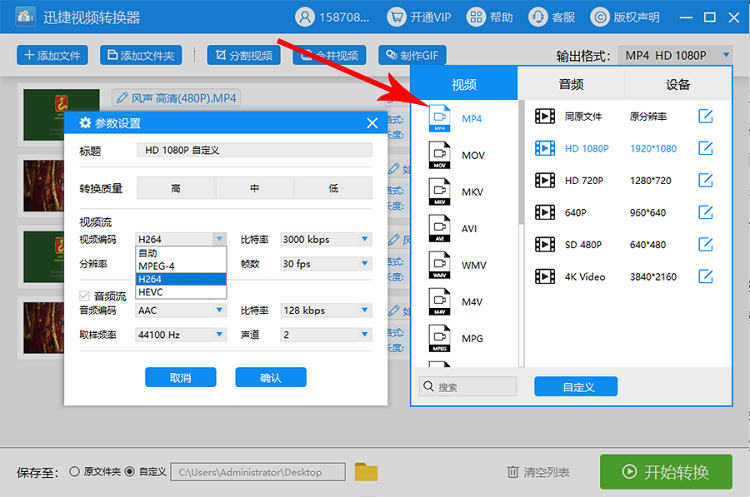This screenshot has height=497, width=750.
Task: Select the MOV format file icon
Action: click(x=440, y=155)
